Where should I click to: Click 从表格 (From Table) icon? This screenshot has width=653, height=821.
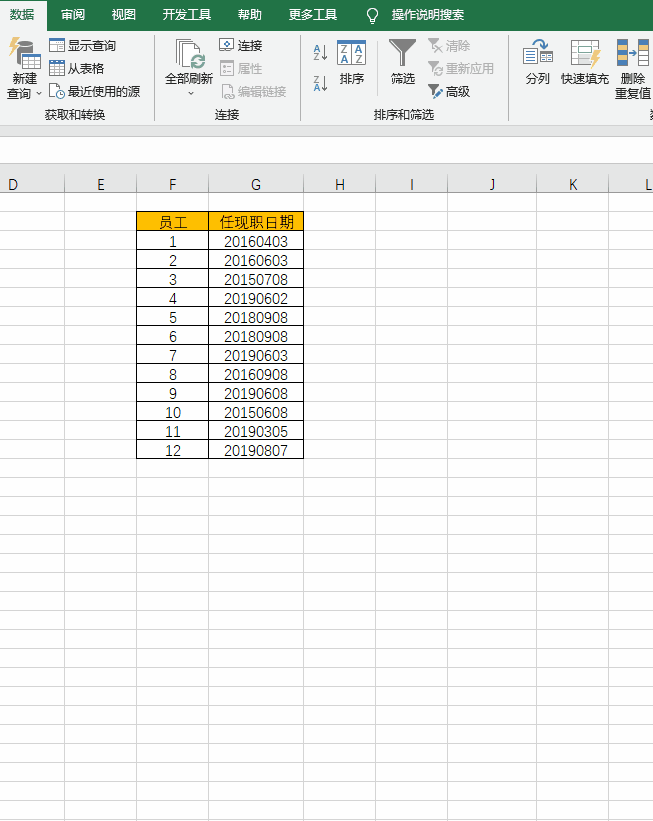pyautogui.click(x=57, y=68)
